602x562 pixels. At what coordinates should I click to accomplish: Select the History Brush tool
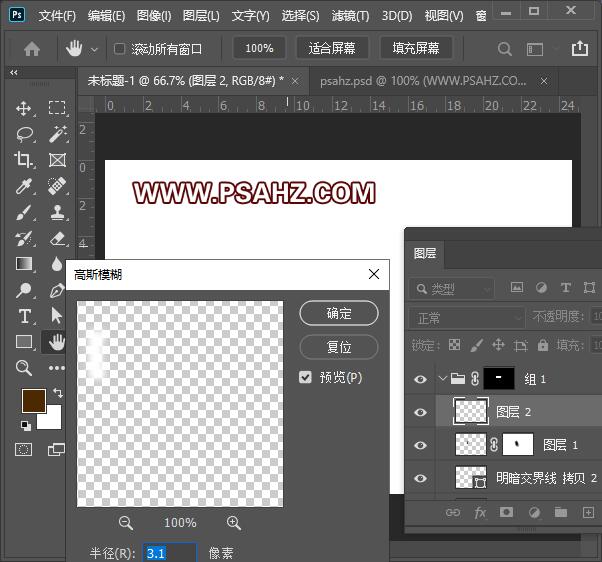tap(24, 238)
